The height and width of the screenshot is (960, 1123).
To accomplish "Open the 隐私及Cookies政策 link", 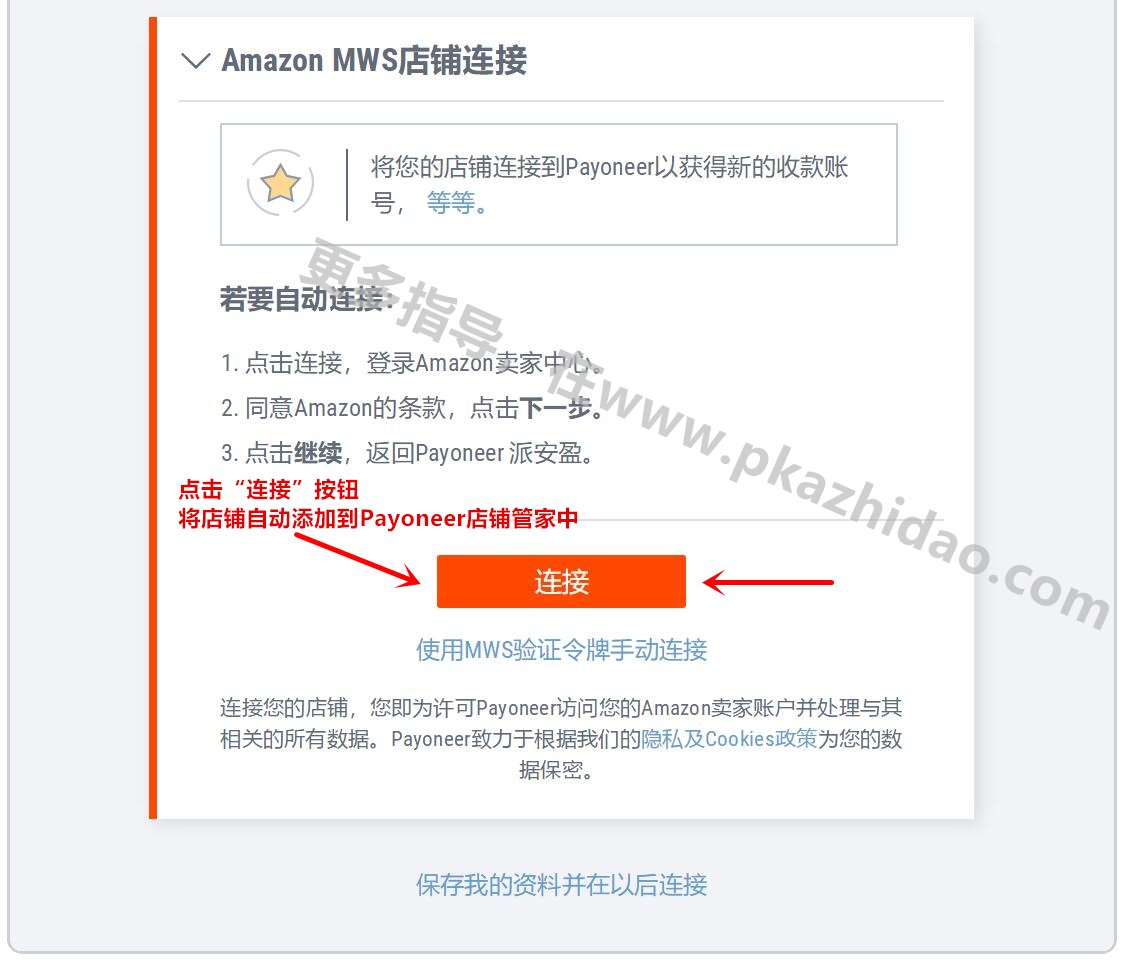I will pos(729,739).
